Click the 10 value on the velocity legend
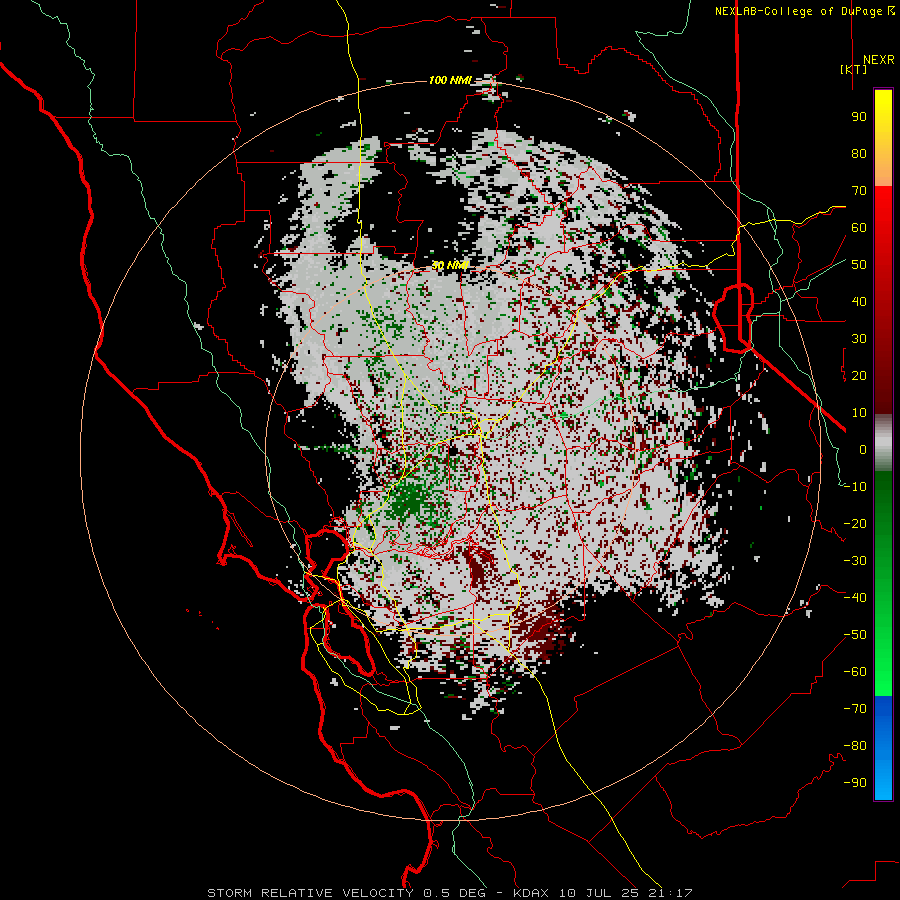This screenshot has height=900, width=900. (859, 413)
